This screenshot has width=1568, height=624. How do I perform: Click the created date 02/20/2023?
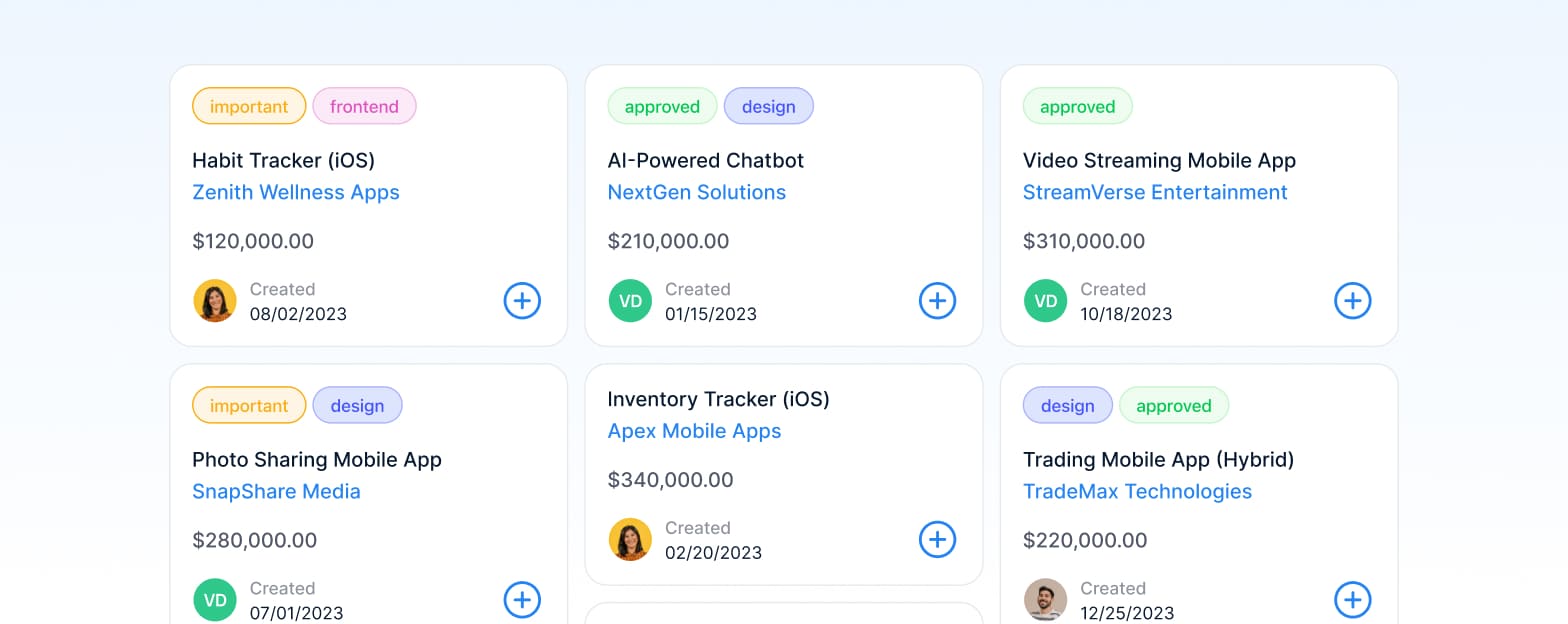pyautogui.click(x=713, y=553)
